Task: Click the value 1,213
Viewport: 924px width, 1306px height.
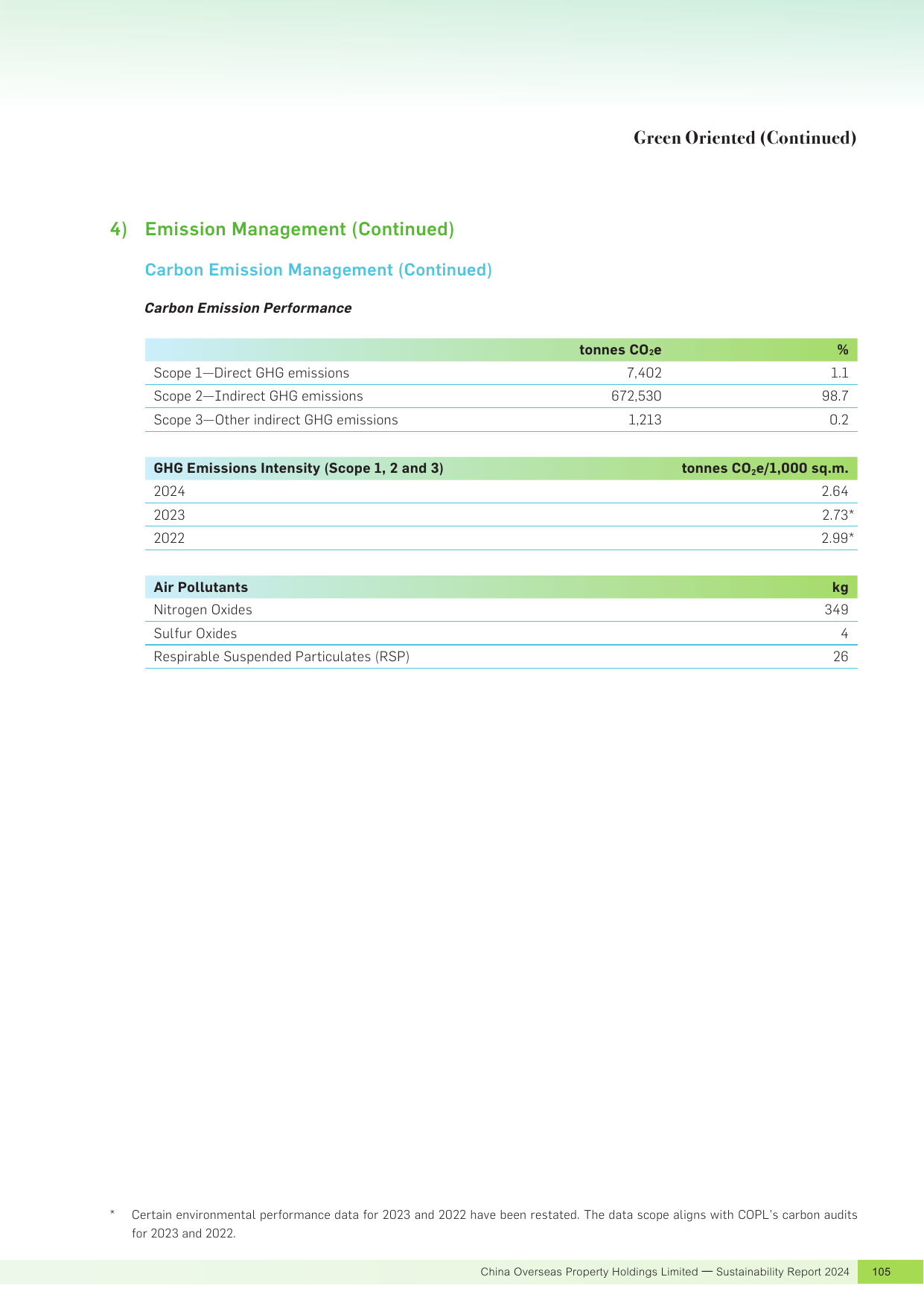Action: point(645,420)
